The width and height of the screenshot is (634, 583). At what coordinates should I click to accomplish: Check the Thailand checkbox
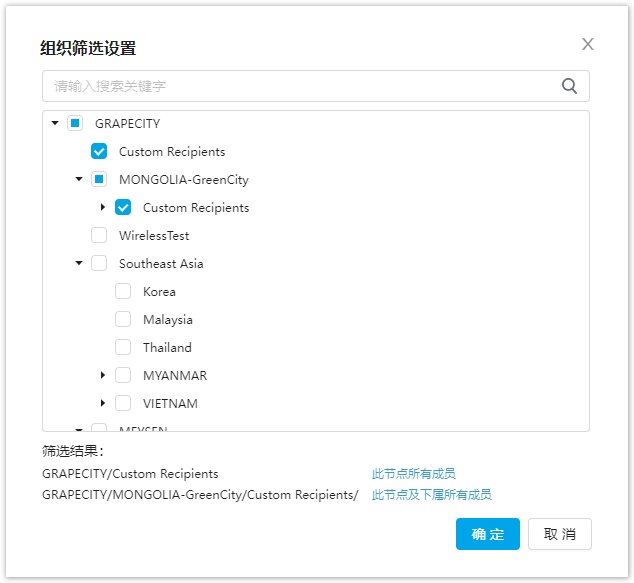(123, 347)
